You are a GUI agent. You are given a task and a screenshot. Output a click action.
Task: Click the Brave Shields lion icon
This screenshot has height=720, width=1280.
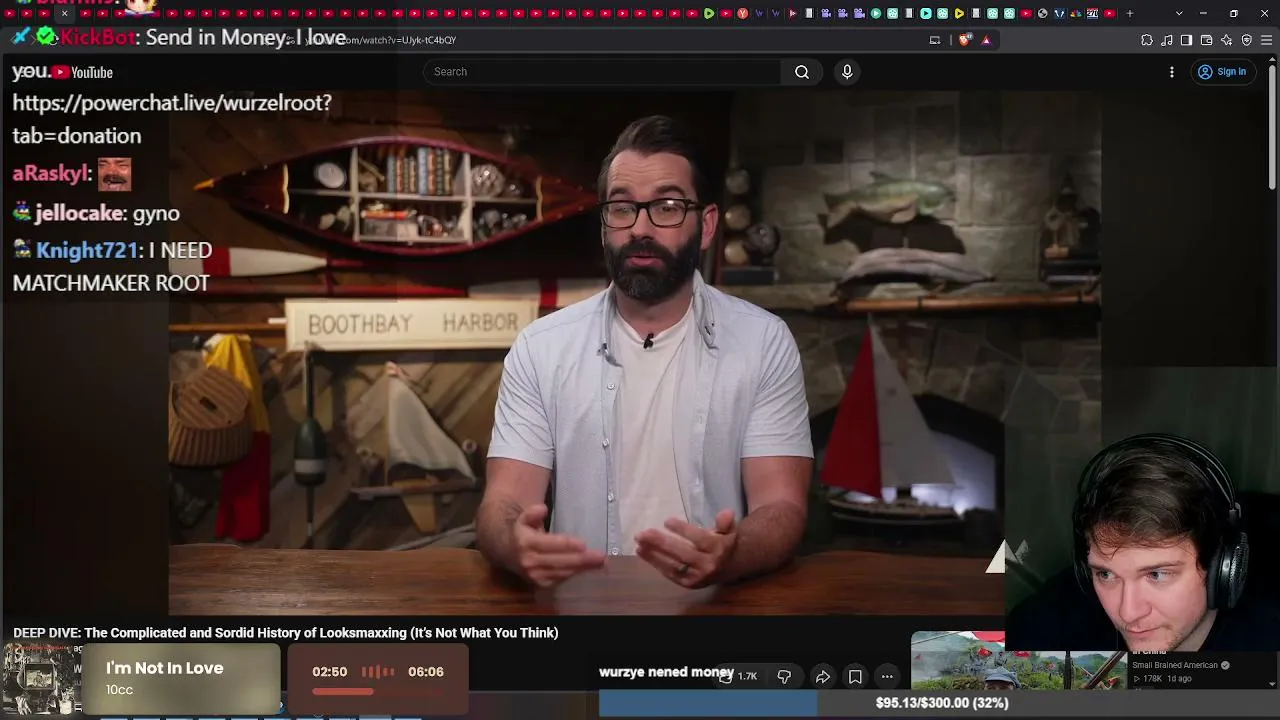click(x=964, y=40)
